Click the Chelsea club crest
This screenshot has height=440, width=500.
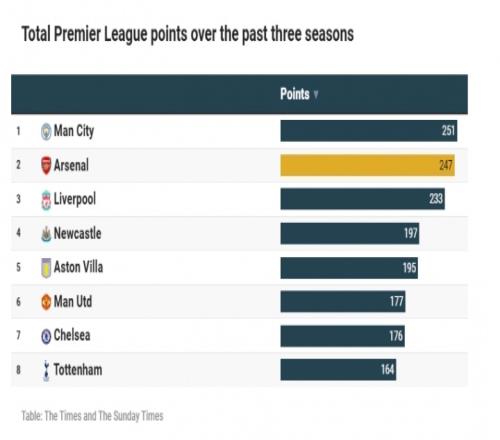(x=46, y=336)
